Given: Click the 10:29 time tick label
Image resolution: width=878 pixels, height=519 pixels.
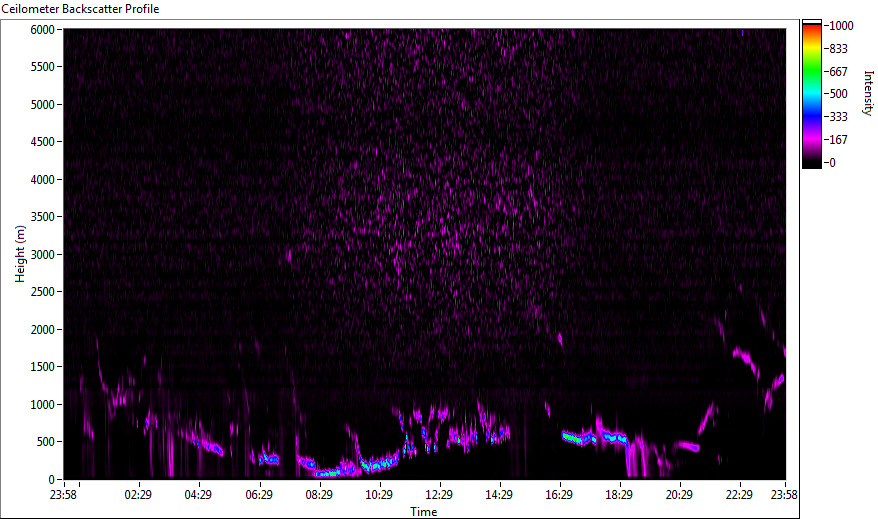Looking at the screenshot, I should (379, 495).
